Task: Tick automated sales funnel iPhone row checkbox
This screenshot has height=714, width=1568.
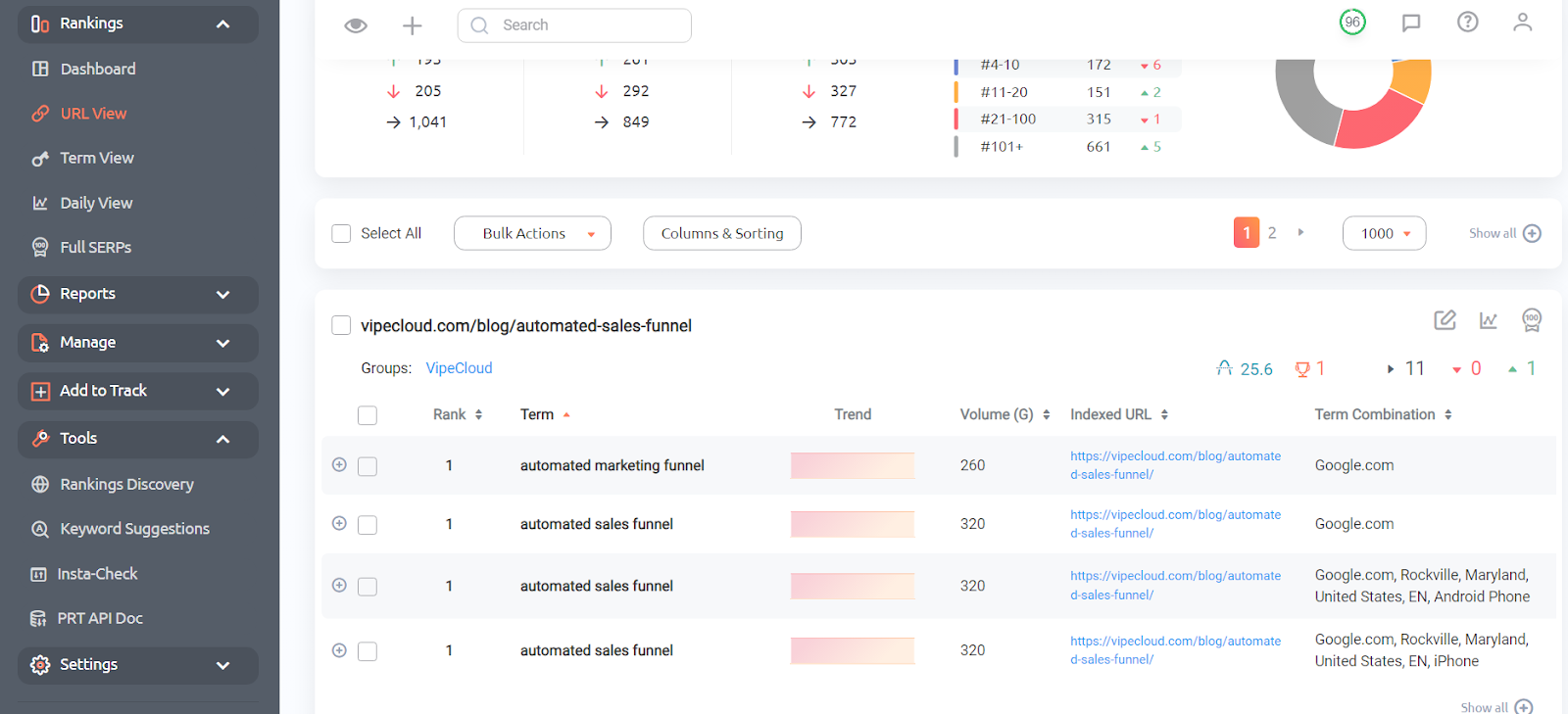Action: [367, 651]
